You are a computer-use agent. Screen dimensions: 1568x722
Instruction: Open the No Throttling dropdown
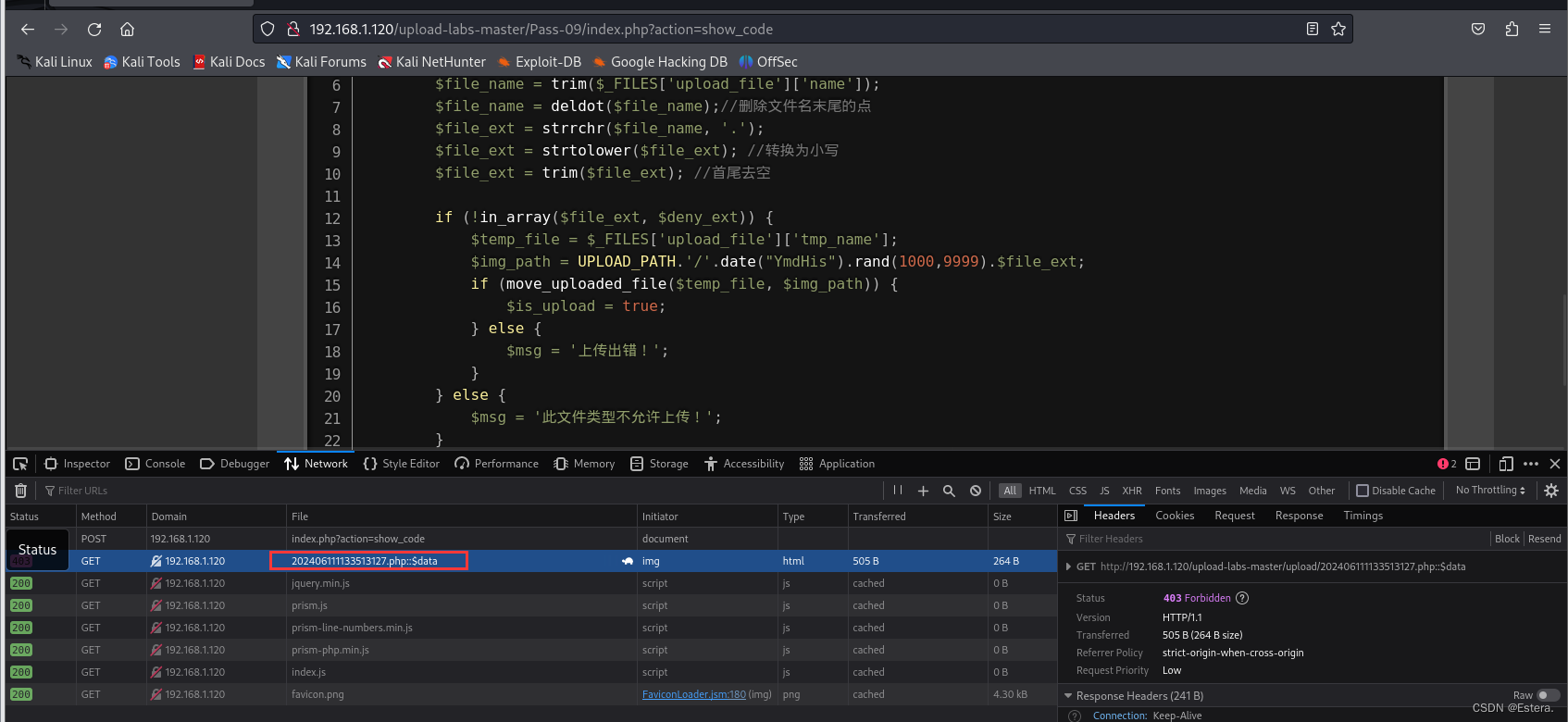pos(1490,491)
